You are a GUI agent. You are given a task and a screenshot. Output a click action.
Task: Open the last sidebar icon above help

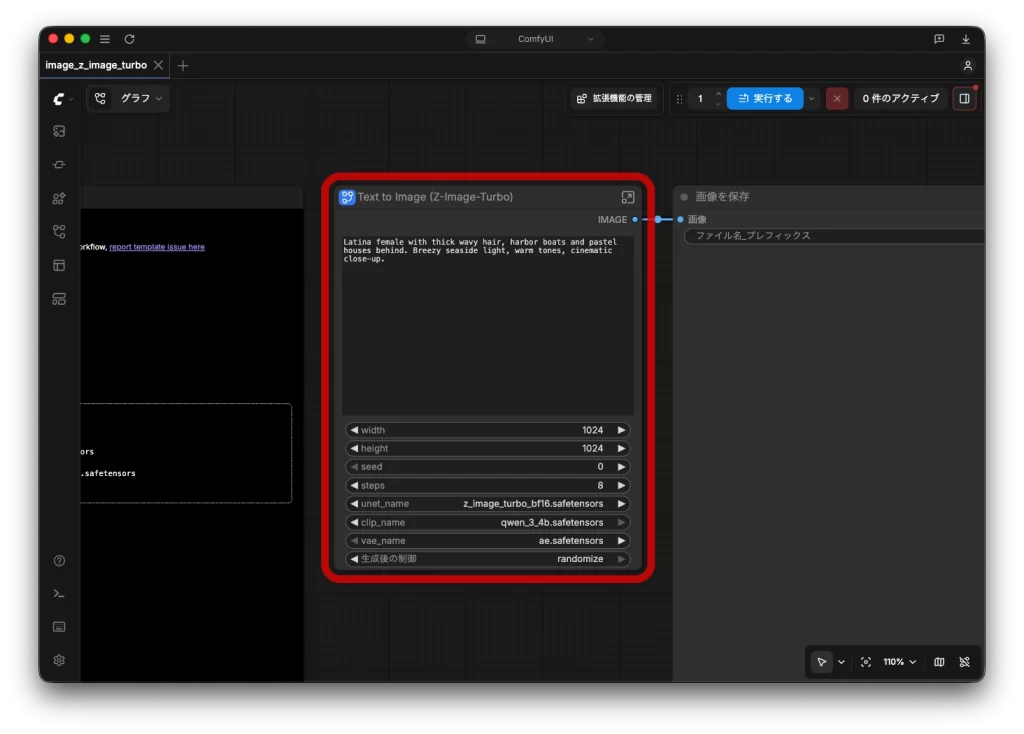[59, 299]
